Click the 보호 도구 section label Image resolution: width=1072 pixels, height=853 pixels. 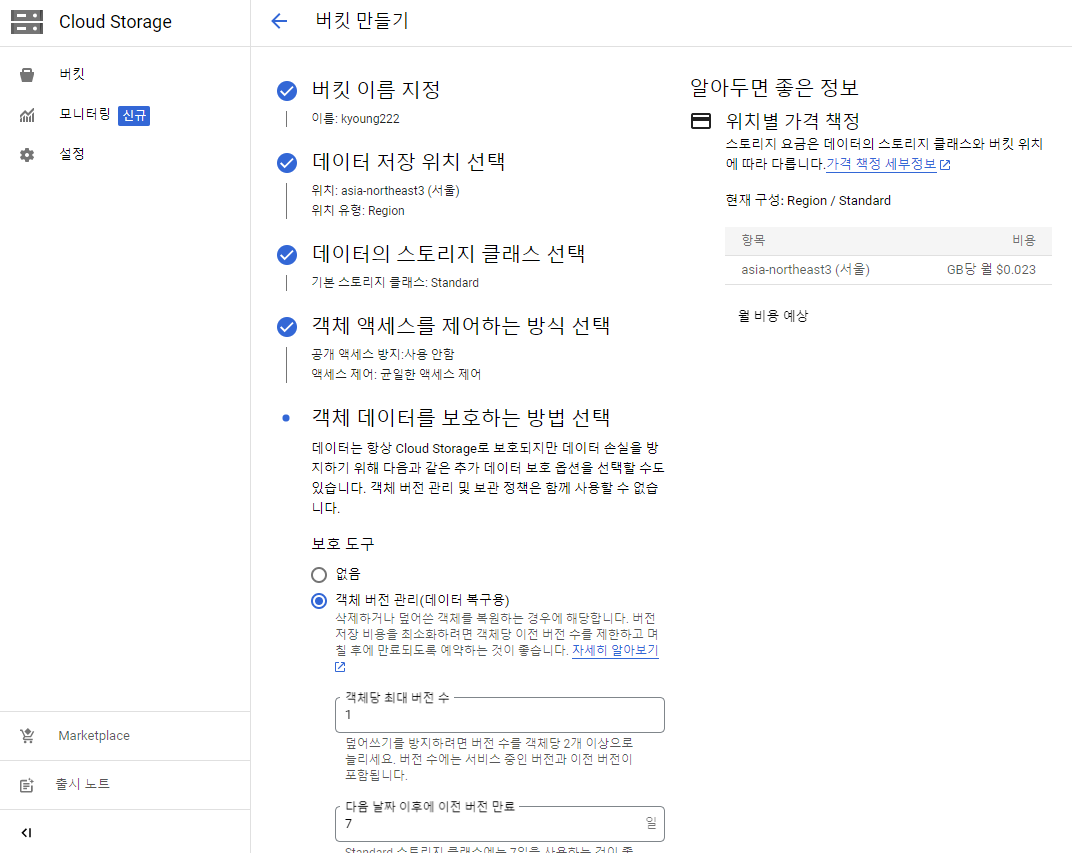[x=343, y=544]
